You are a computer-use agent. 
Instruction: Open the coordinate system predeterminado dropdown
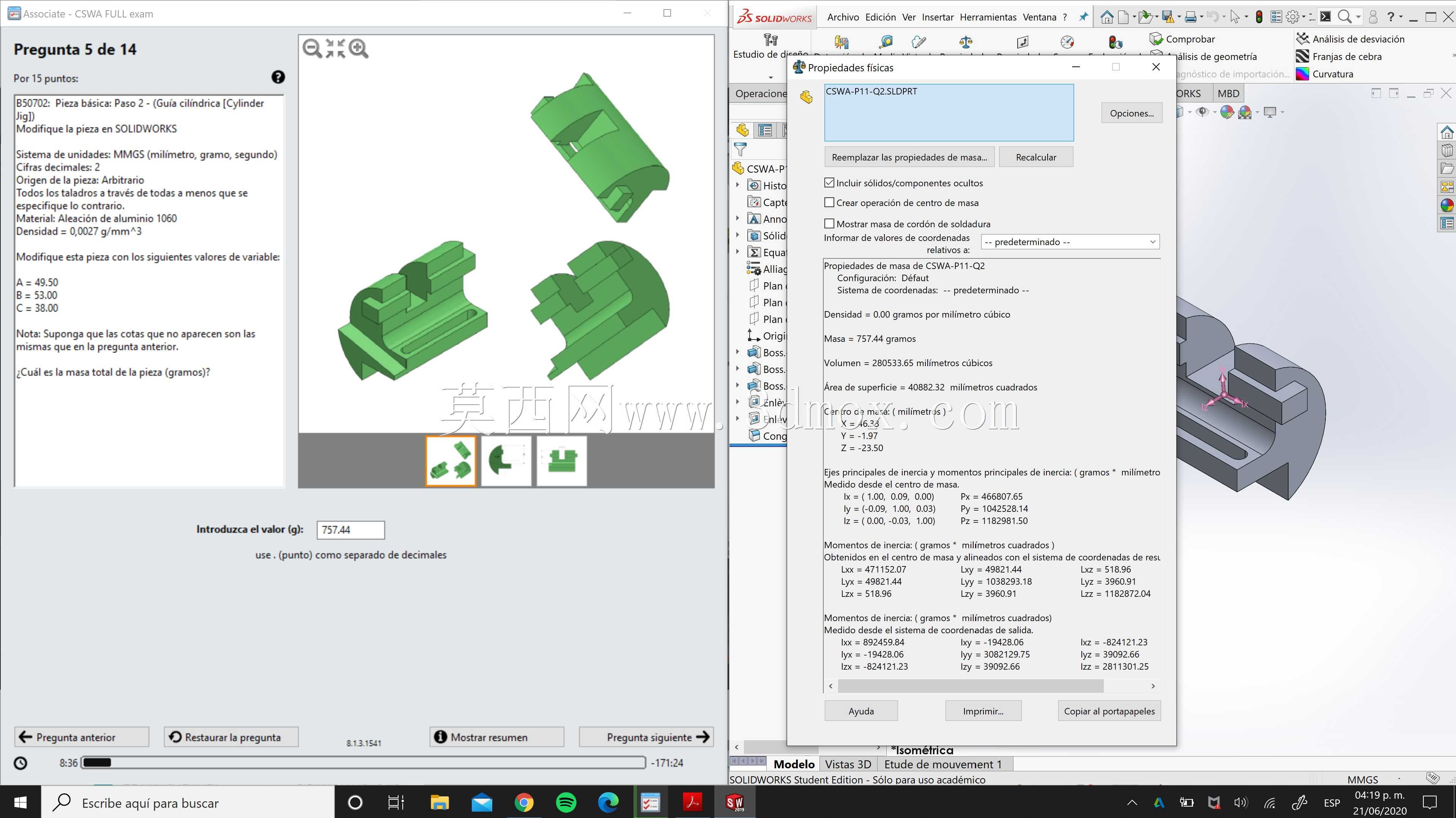click(1070, 242)
